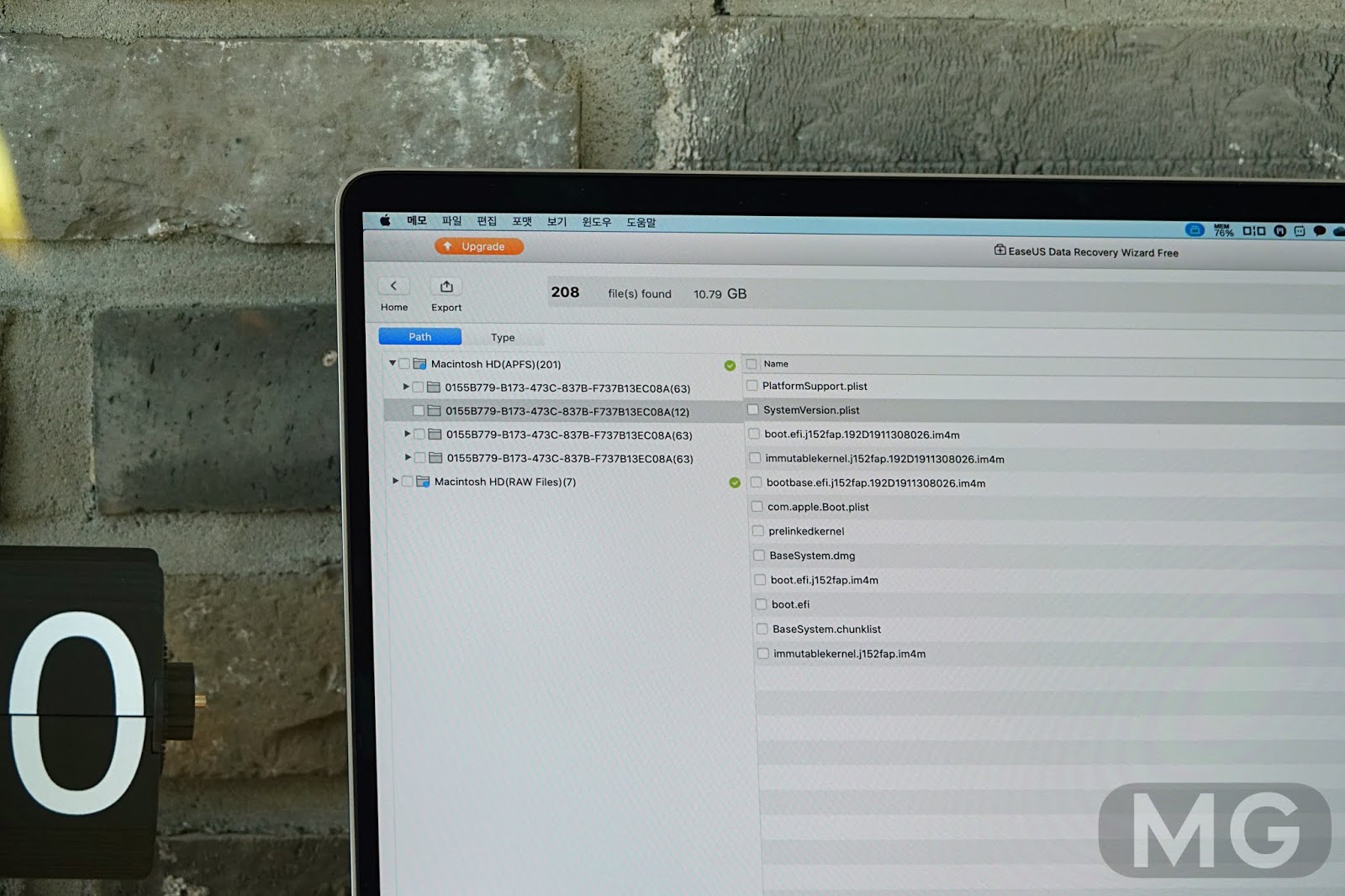Viewport: 1345px width, 896px height.
Task: Tick the SystemVersion.plist checkbox
Action: tap(753, 410)
